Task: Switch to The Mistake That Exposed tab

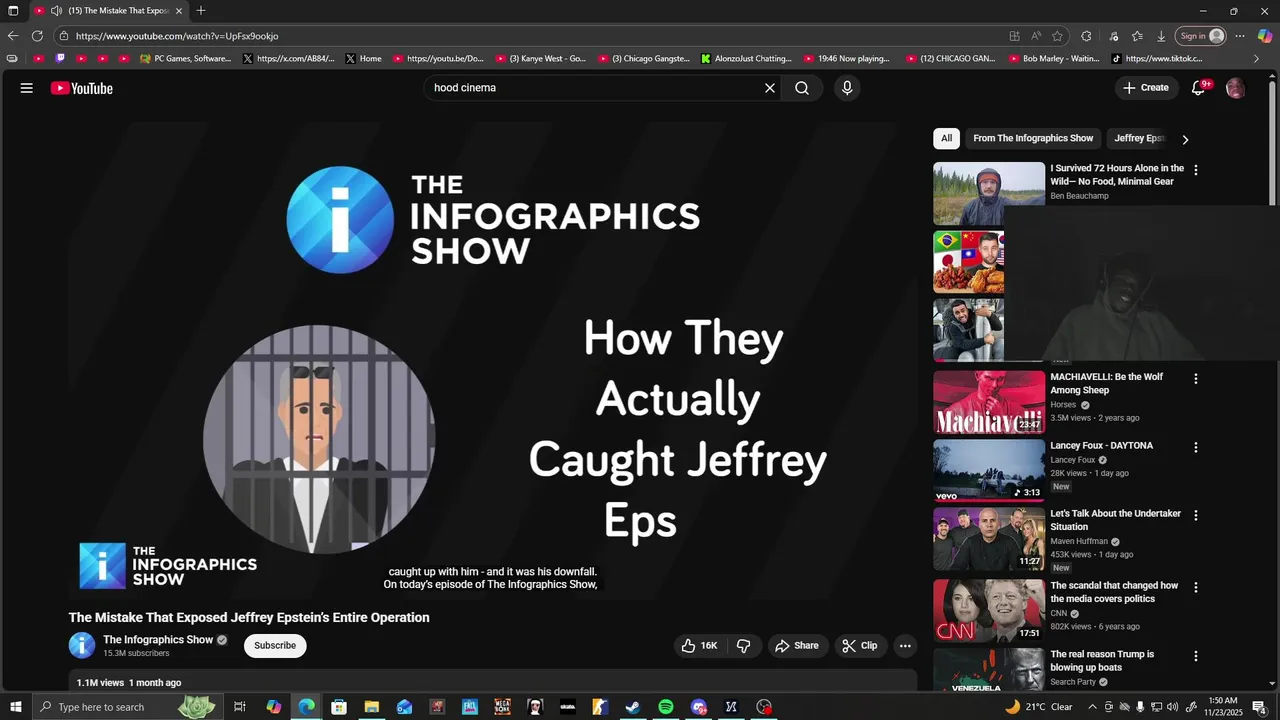Action: (108, 11)
